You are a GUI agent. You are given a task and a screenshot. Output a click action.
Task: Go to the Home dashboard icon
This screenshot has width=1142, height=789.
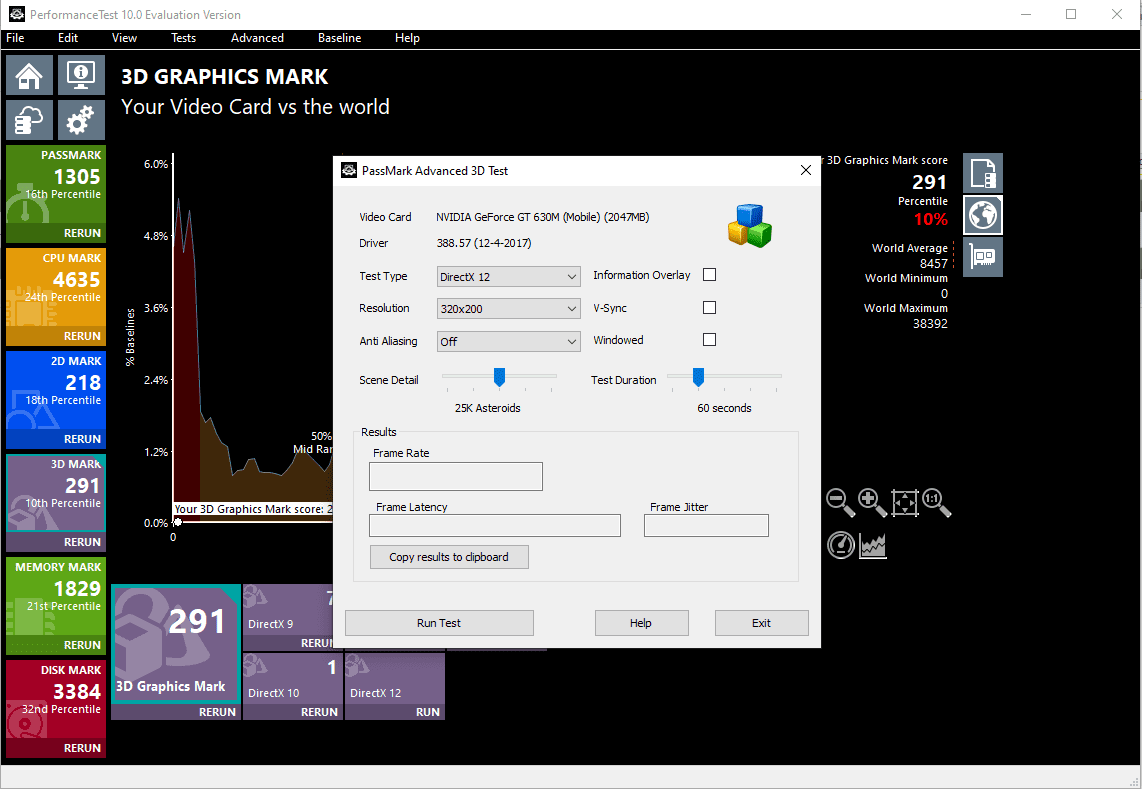coord(30,75)
